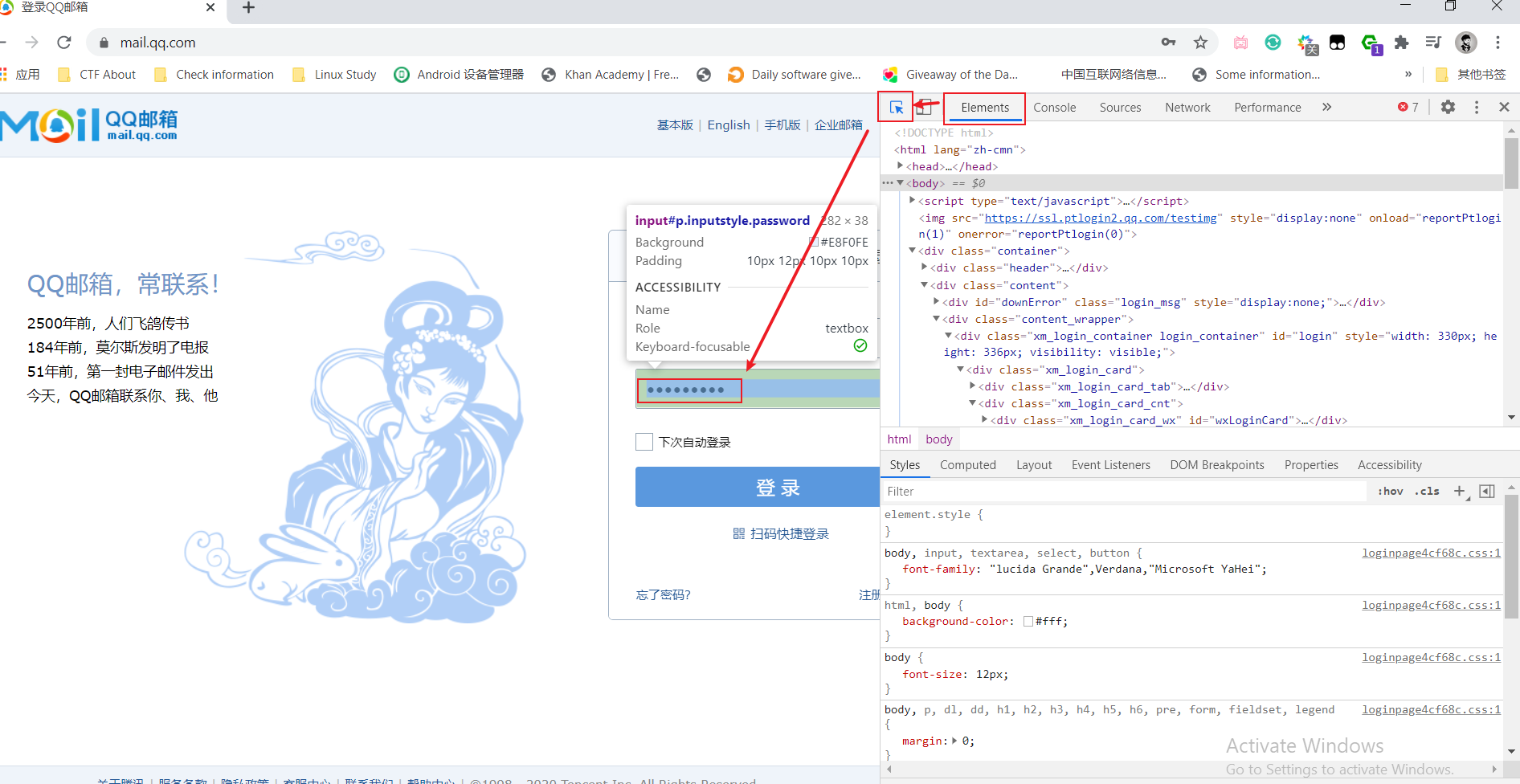
Task: Check the 下次自动登录 checkbox
Action: pyautogui.click(x=644, y=442)
